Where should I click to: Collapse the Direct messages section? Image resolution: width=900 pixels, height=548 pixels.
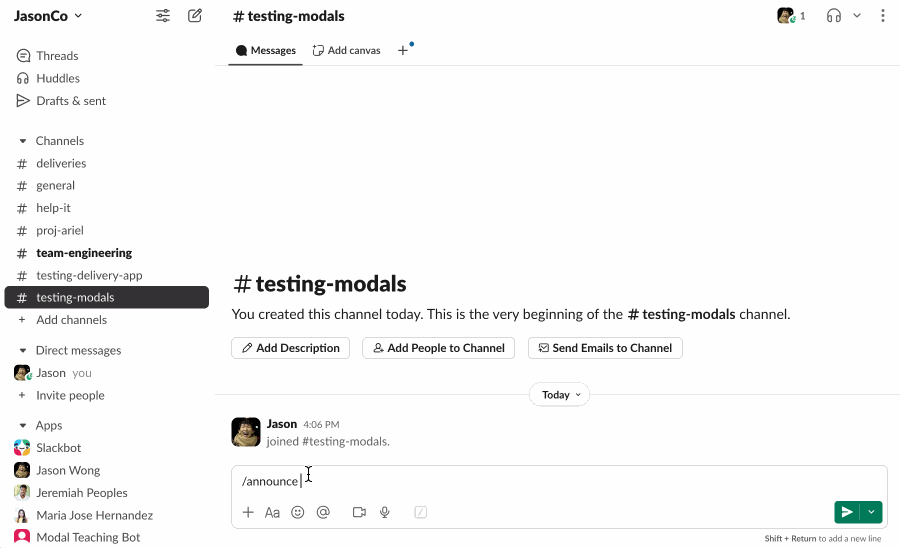tap(23, 351)
